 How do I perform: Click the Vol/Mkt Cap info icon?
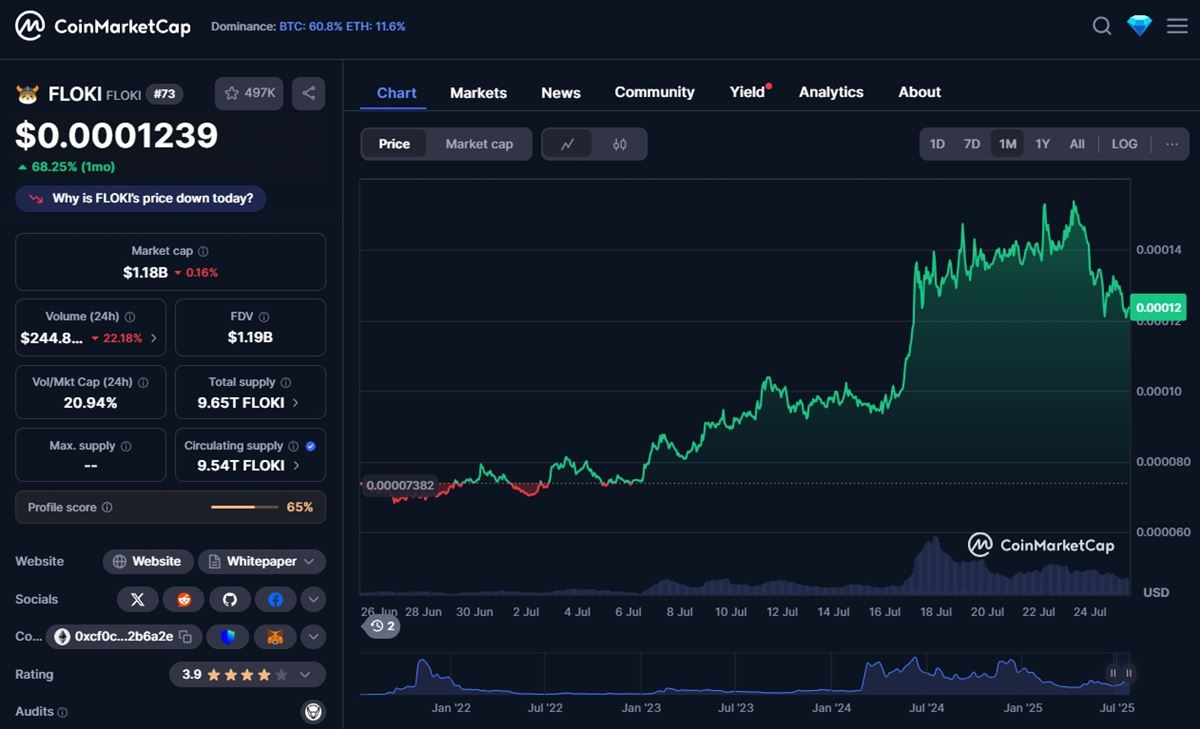click(x=143, y=382)
